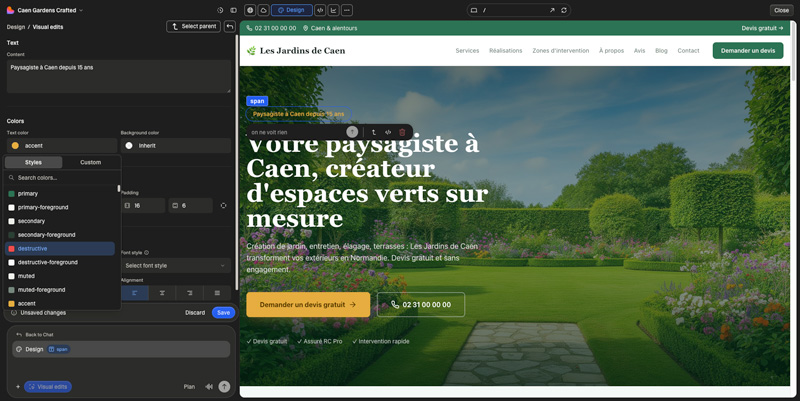Click the span chip in the chat box

[59, 349]
